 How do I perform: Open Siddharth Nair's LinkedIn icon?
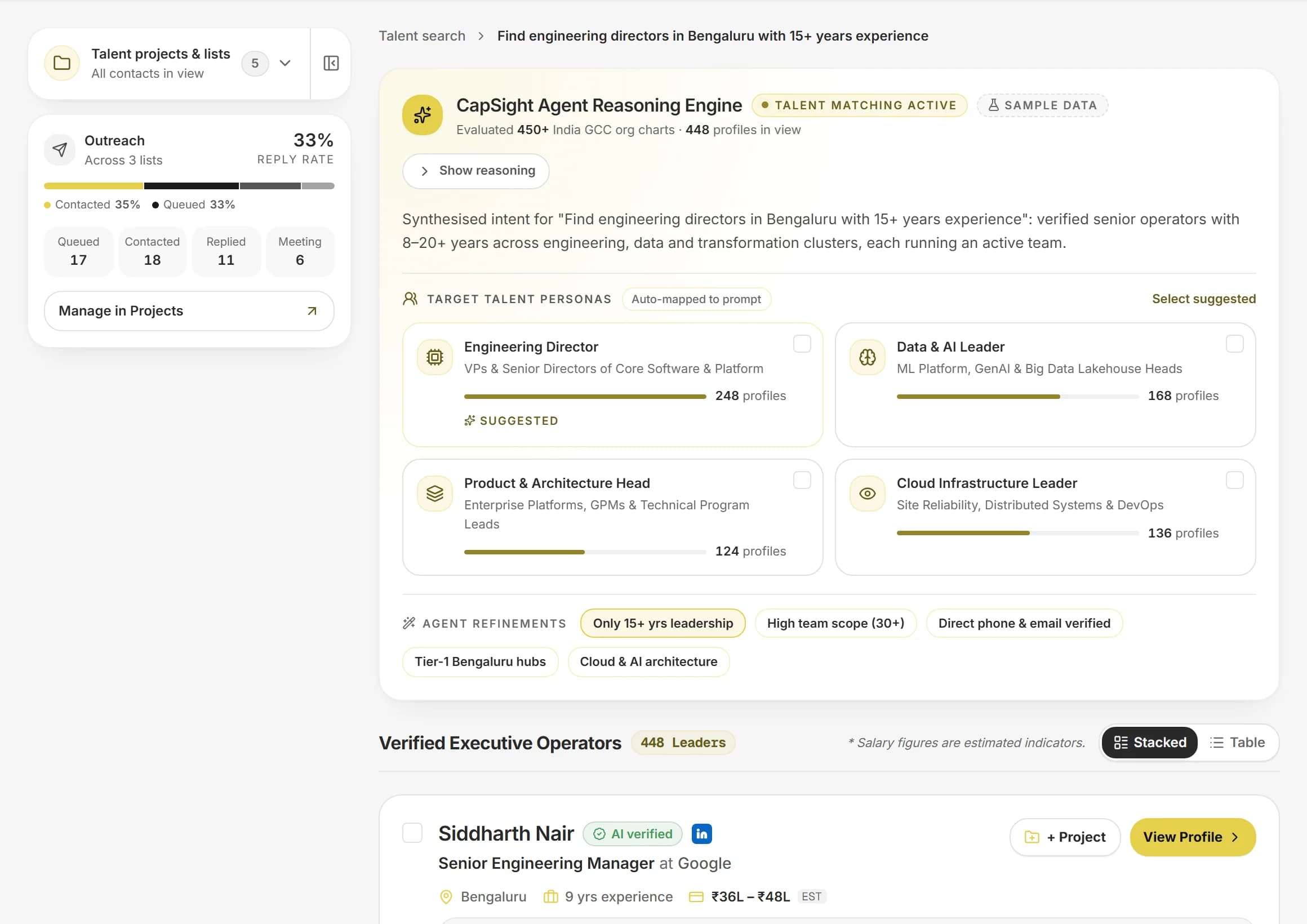pos(701,833)
